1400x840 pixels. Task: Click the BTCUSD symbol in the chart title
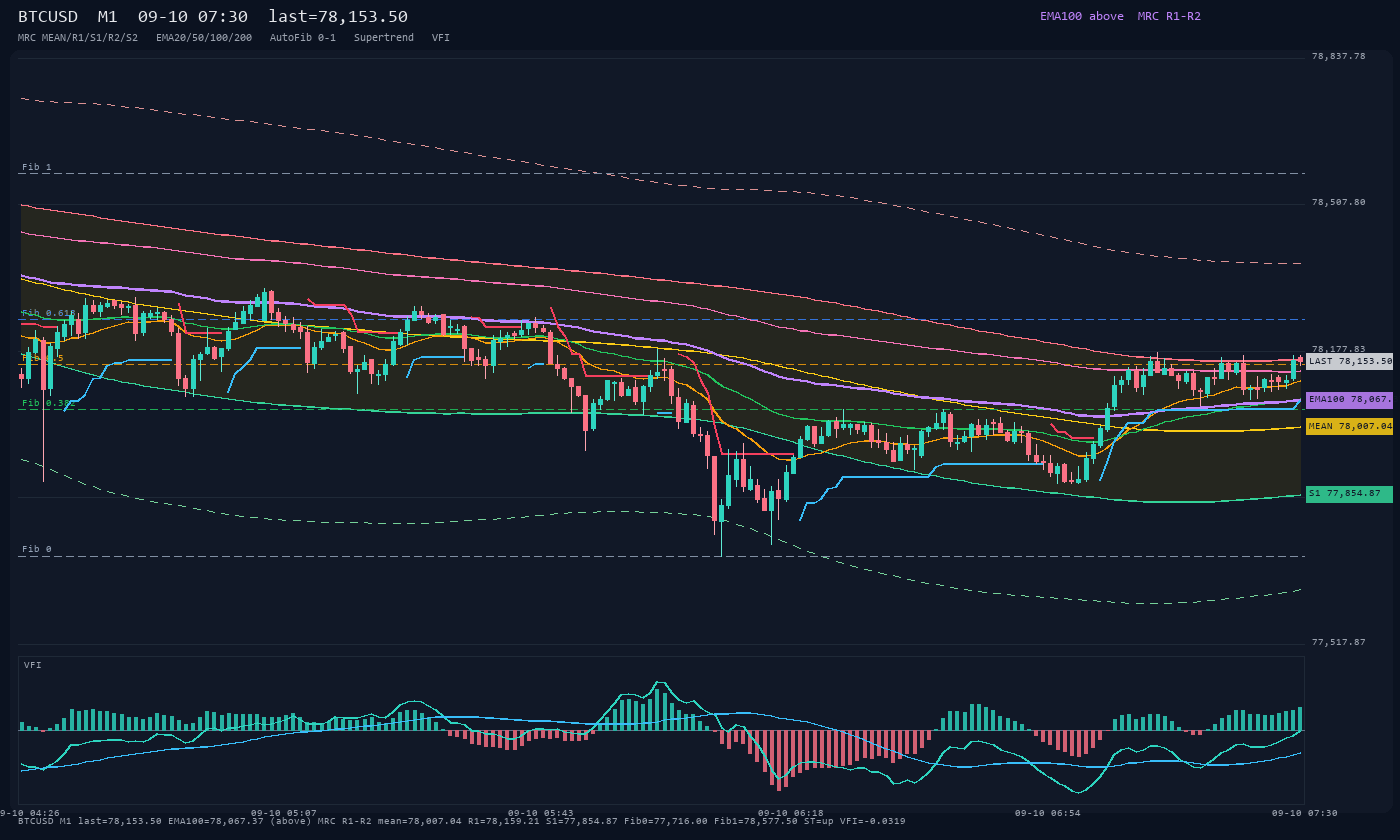coord(48,17)
